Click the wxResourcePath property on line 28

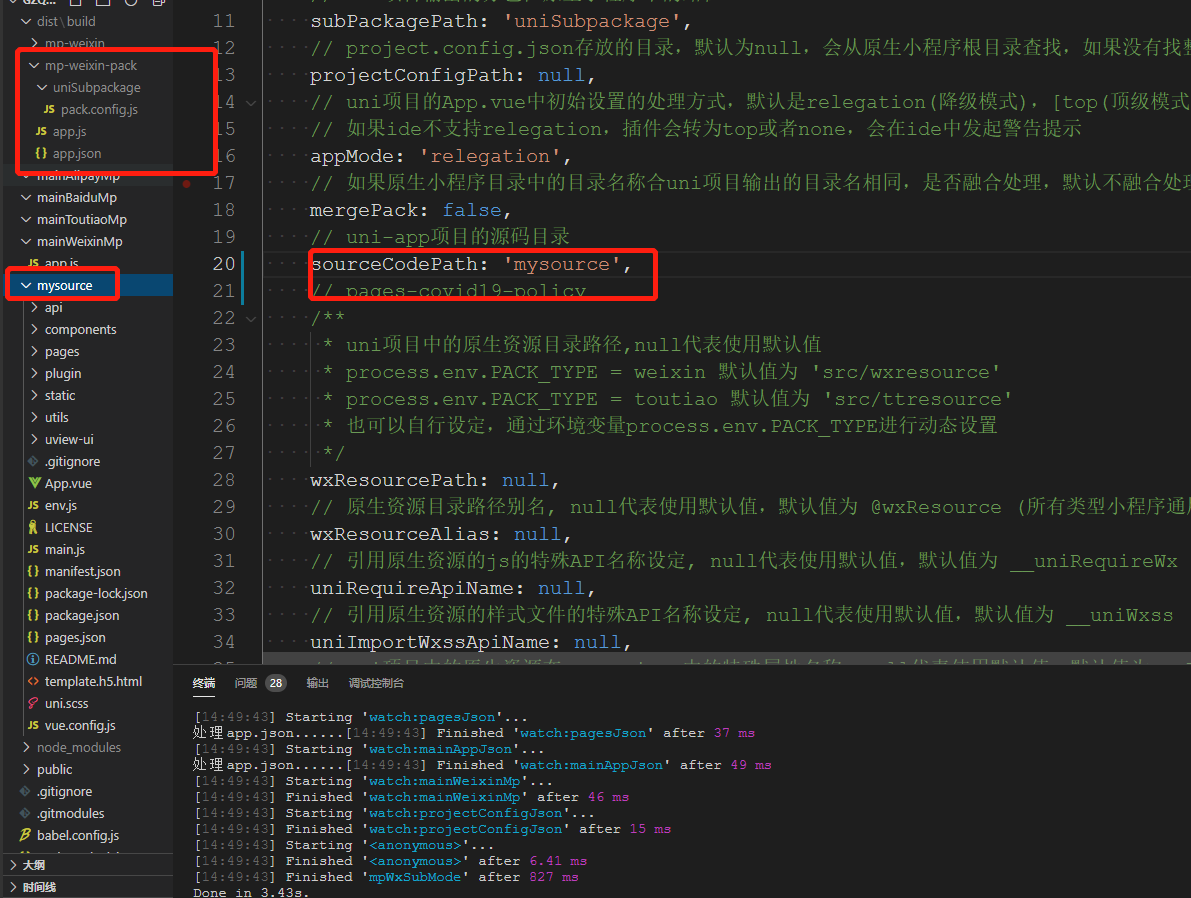[399, 480]
